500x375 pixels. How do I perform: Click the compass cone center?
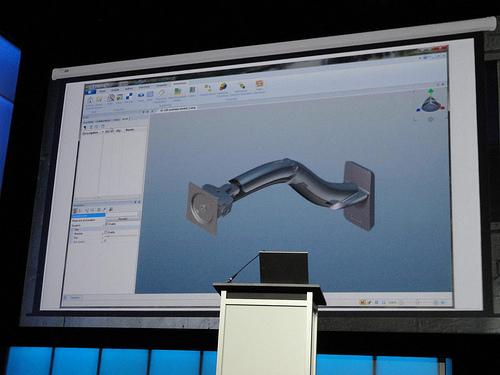431,104
